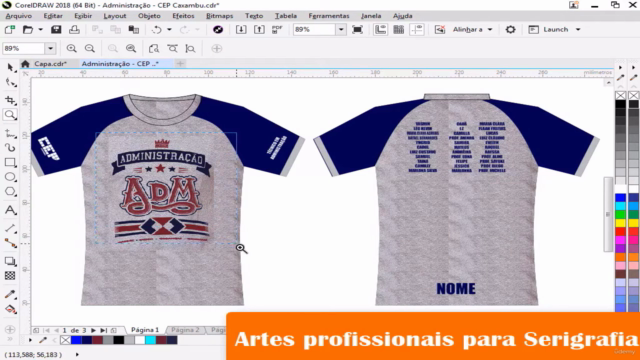The image size is (640, 360).
Task: Open the Ferramentas menu
Action: coord(329,16)
